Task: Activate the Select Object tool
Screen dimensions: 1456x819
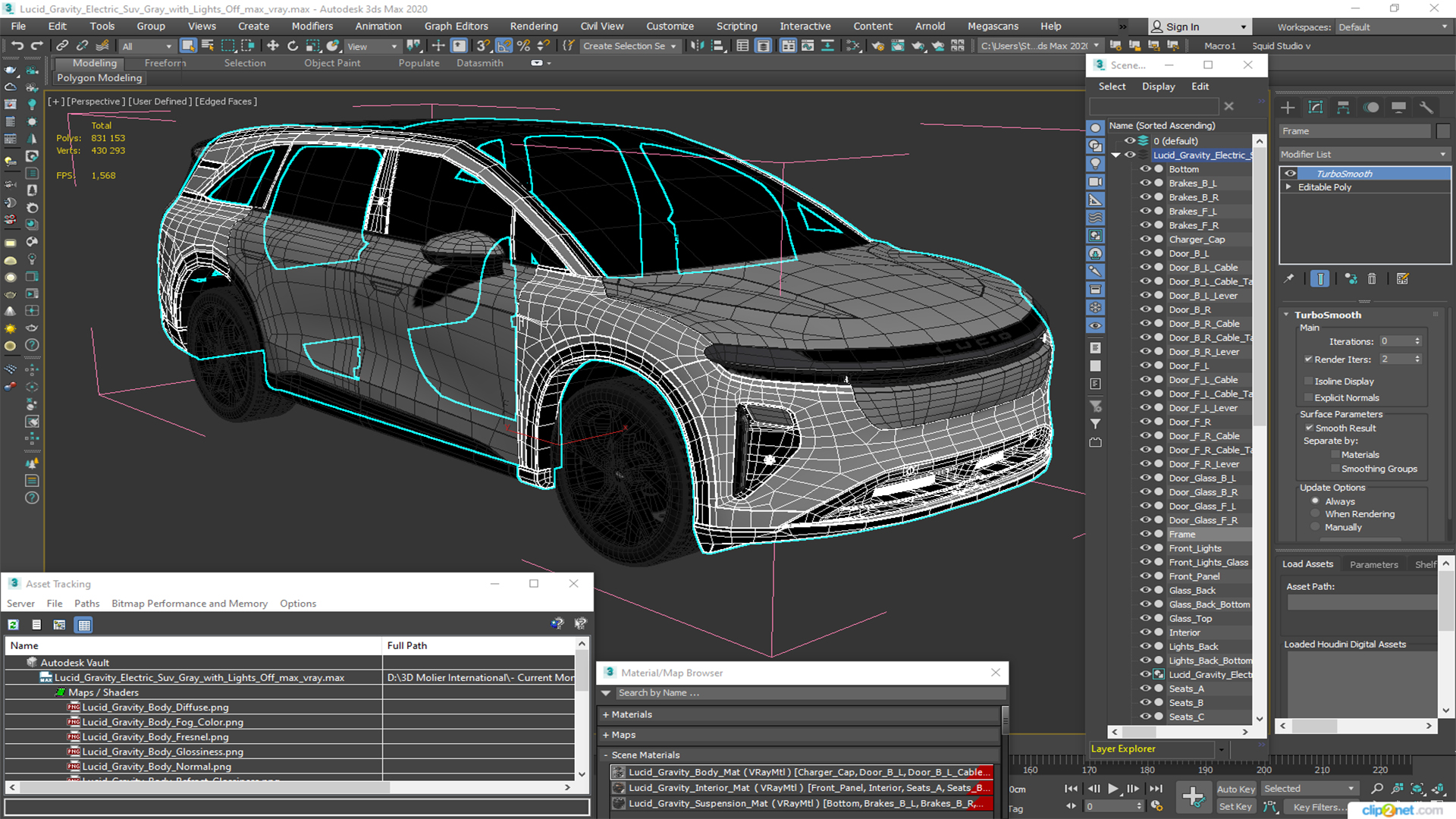Action: point(188,46)
